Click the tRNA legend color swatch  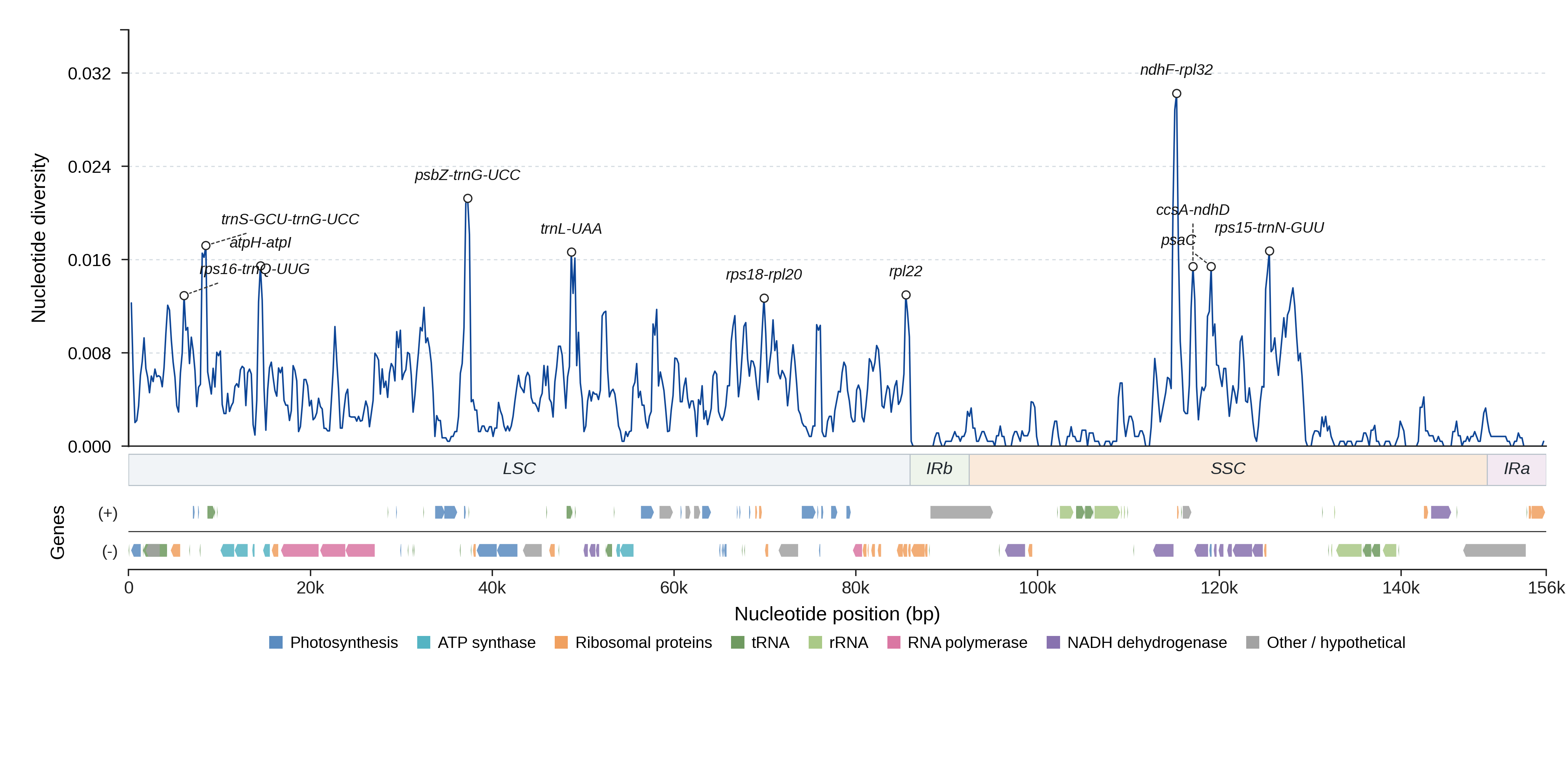737,642
